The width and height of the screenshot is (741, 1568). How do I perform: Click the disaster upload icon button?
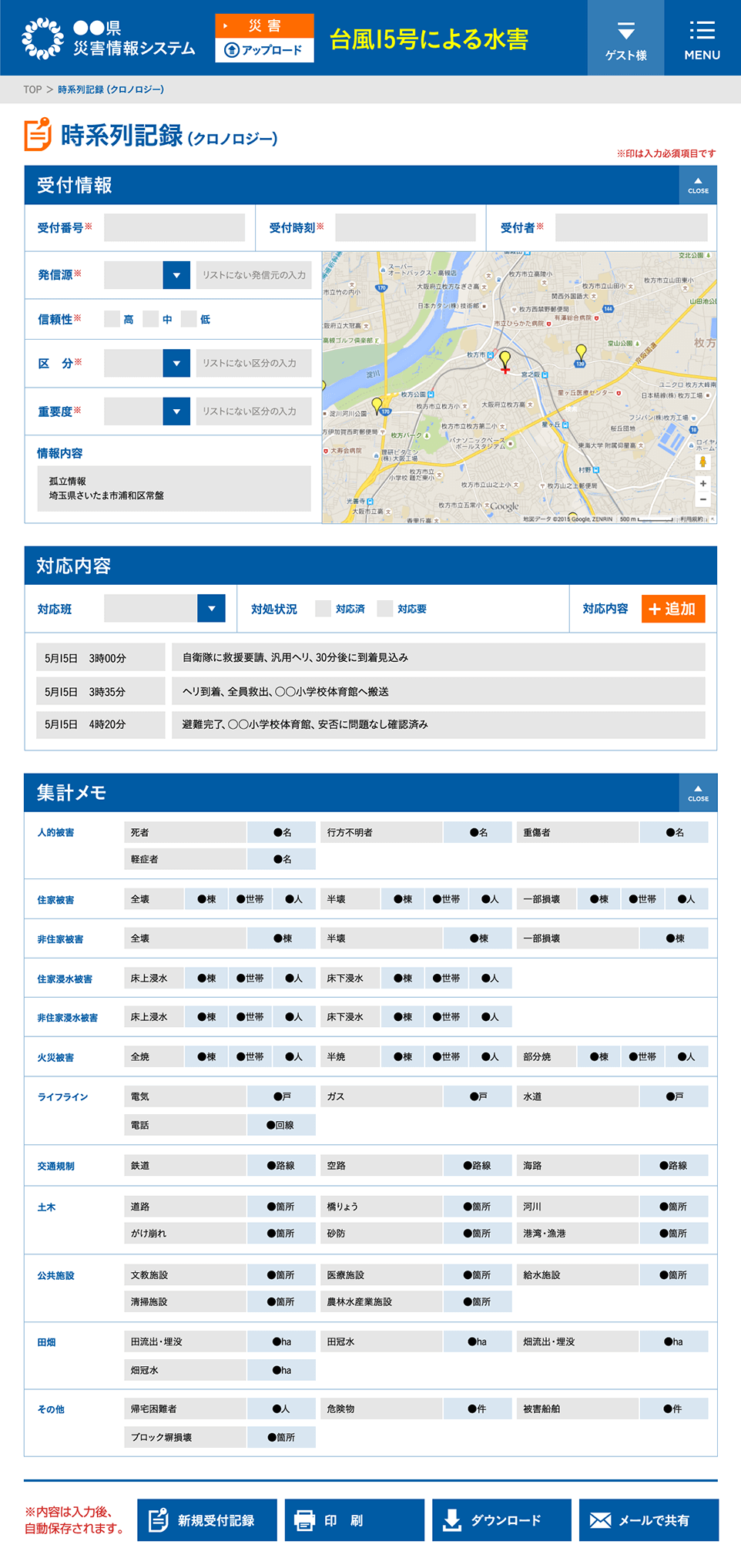click(x=264, y=50)
